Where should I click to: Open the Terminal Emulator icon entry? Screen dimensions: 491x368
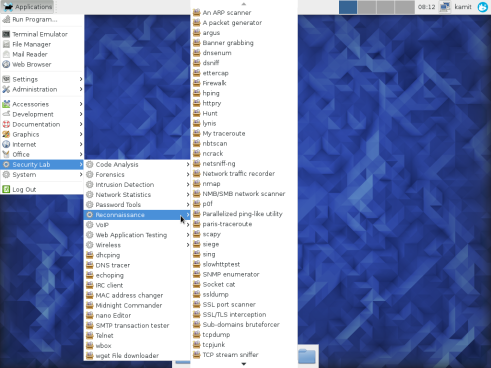(6, 34)
